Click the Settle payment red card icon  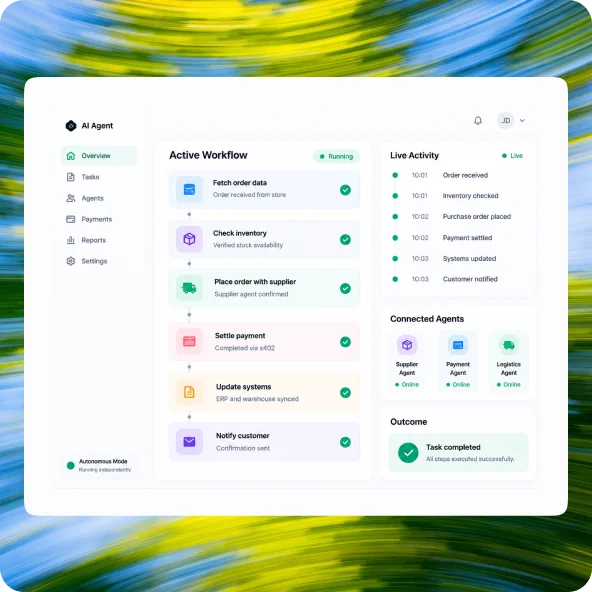pyautogui.click(x=189, y=341)
